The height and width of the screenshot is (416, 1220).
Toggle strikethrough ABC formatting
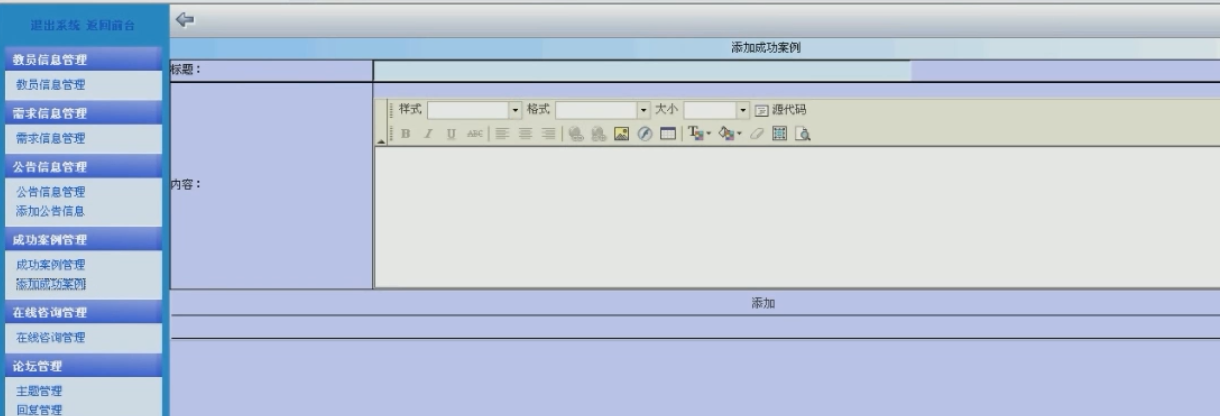click(475, 134)
